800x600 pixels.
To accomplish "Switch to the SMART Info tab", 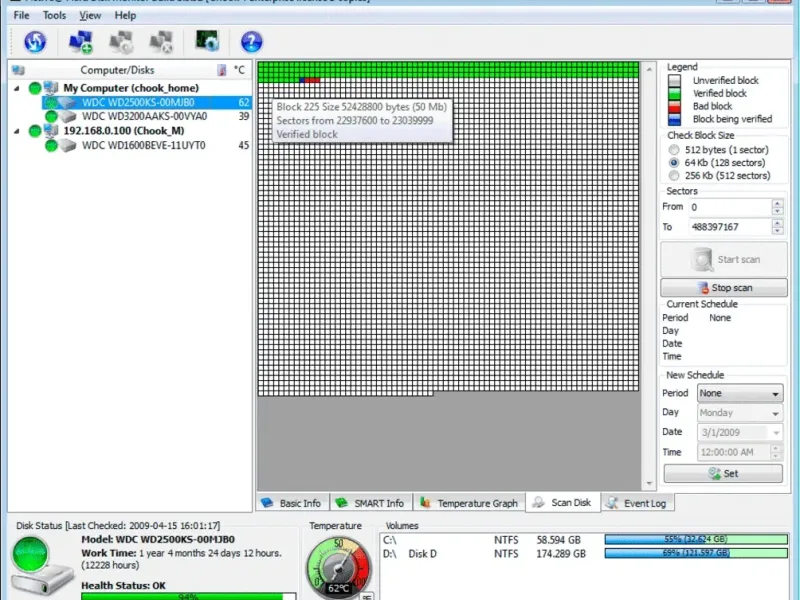I will point(371,503).
